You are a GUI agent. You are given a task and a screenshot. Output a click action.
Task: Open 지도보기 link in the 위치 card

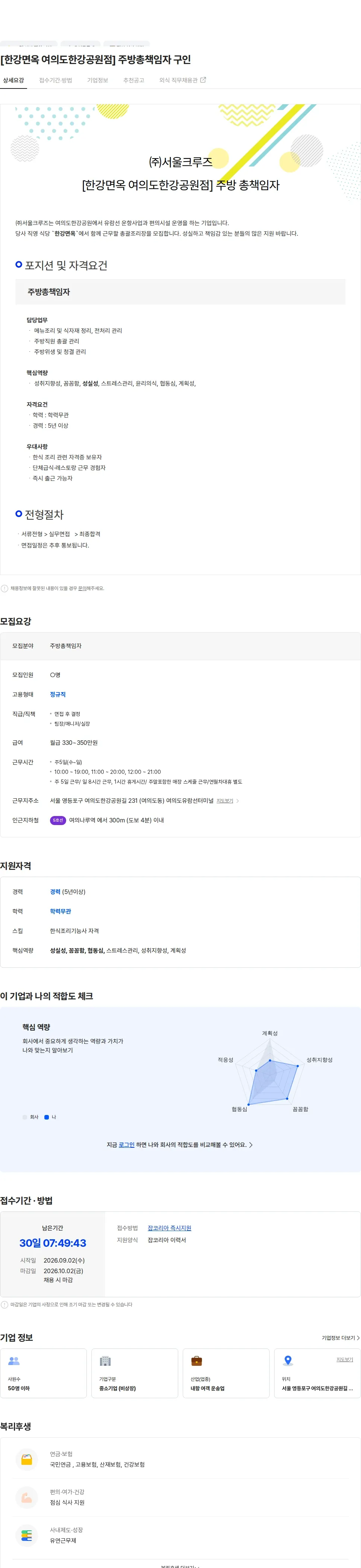(344, 1360)
